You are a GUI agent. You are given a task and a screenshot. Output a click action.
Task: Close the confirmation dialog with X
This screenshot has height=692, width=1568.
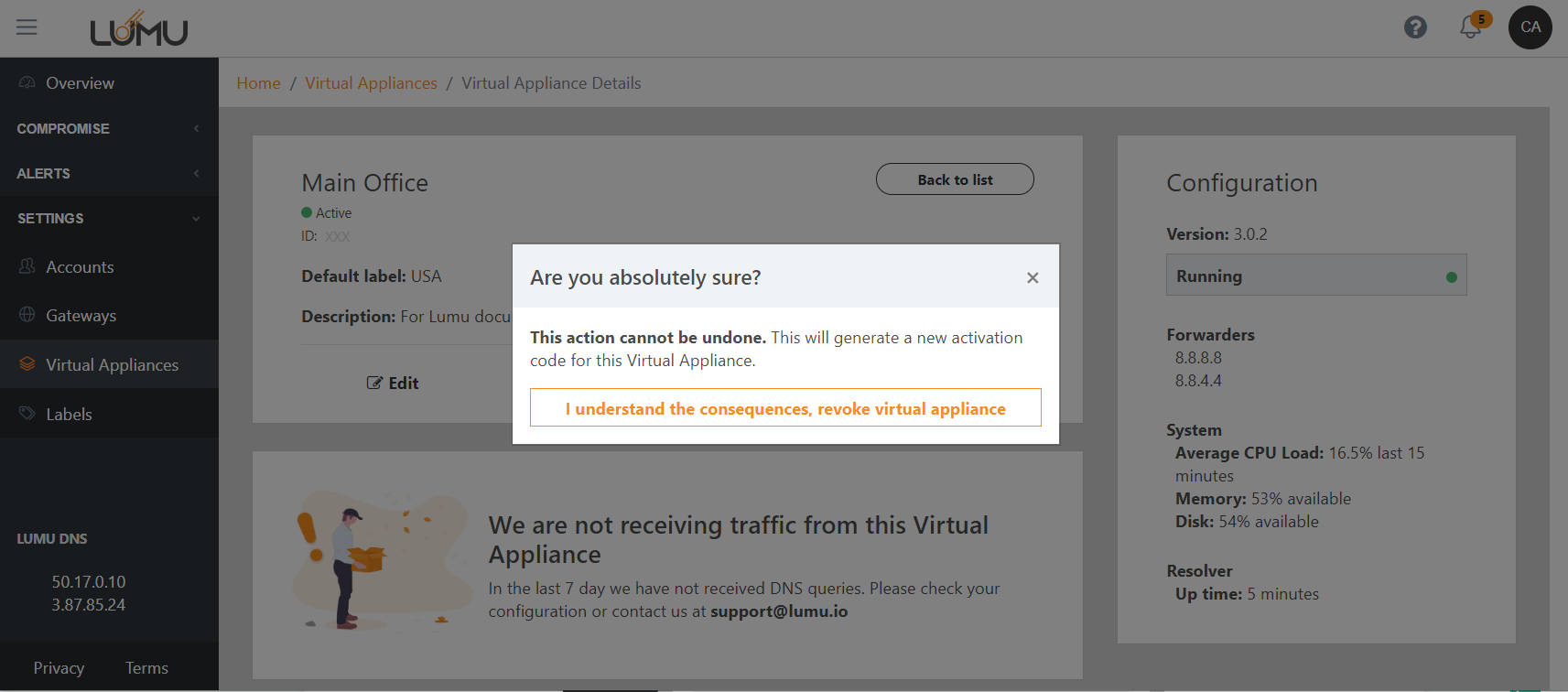pyautogui.click(x=1033, y=277)
